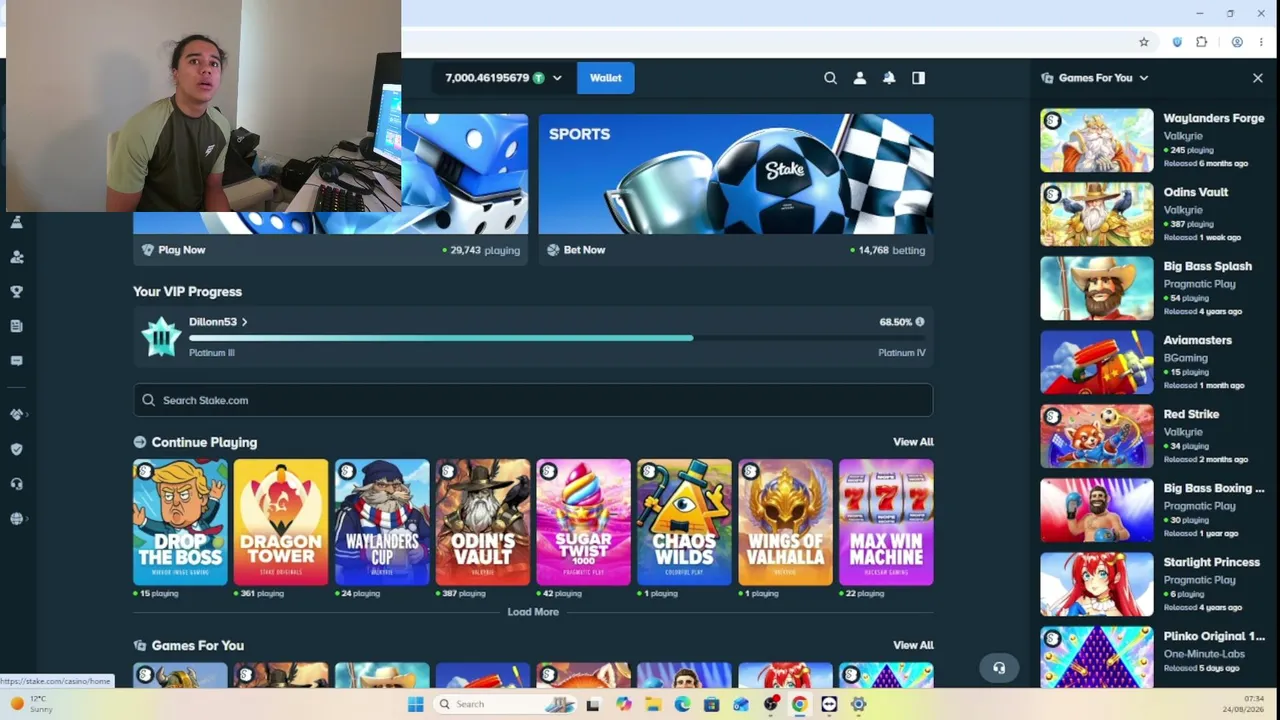
Task: Open Big Bass Splash in side panel
Action: [x=1152, y=288]
